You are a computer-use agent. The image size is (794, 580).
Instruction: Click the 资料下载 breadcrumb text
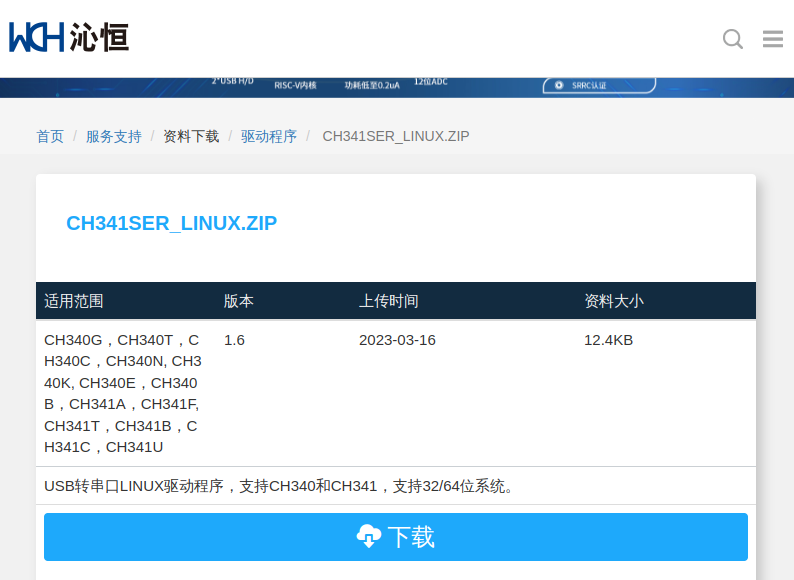pyautogui.click(x=191, y=136)
